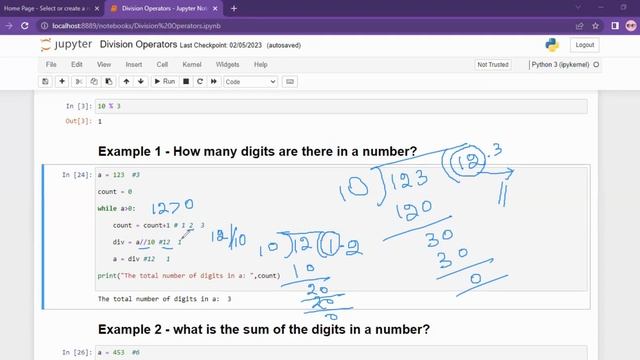Run the selected cell
This screenshot has width=640, height=360.
click(164, 82)
